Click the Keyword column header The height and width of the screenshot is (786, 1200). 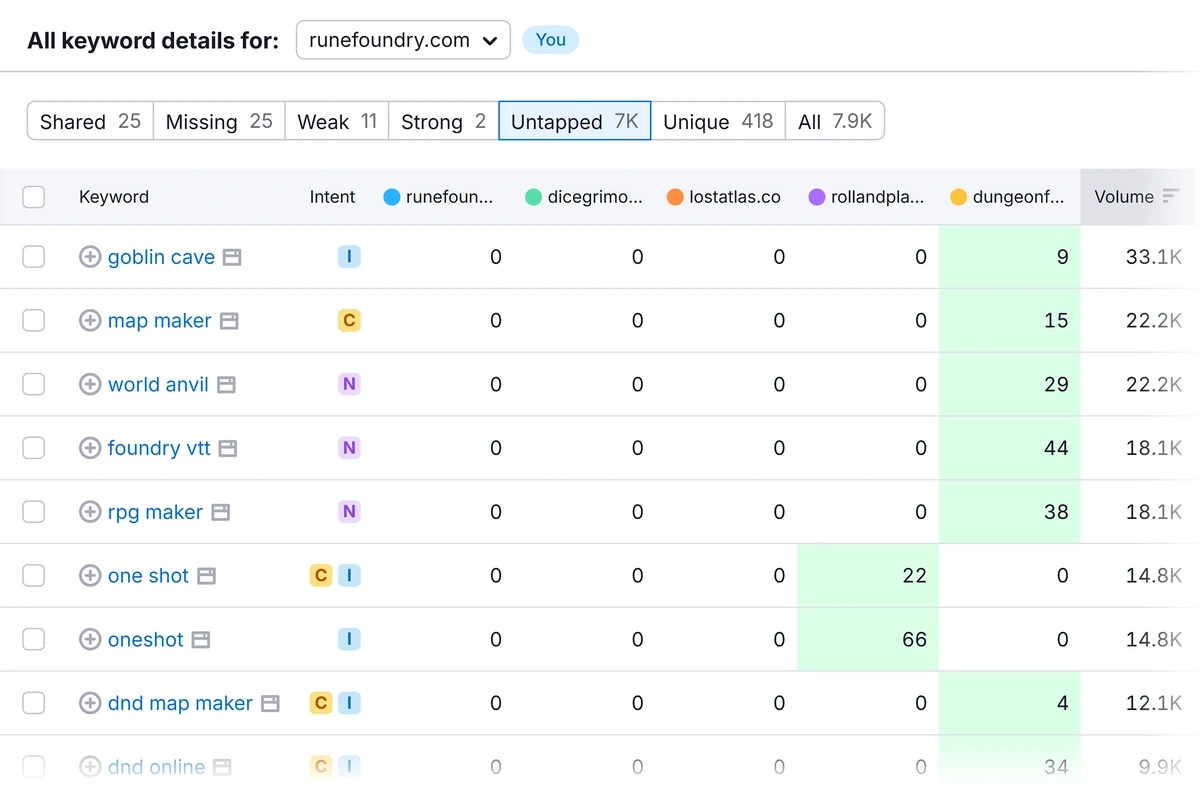tap(114, 197)
